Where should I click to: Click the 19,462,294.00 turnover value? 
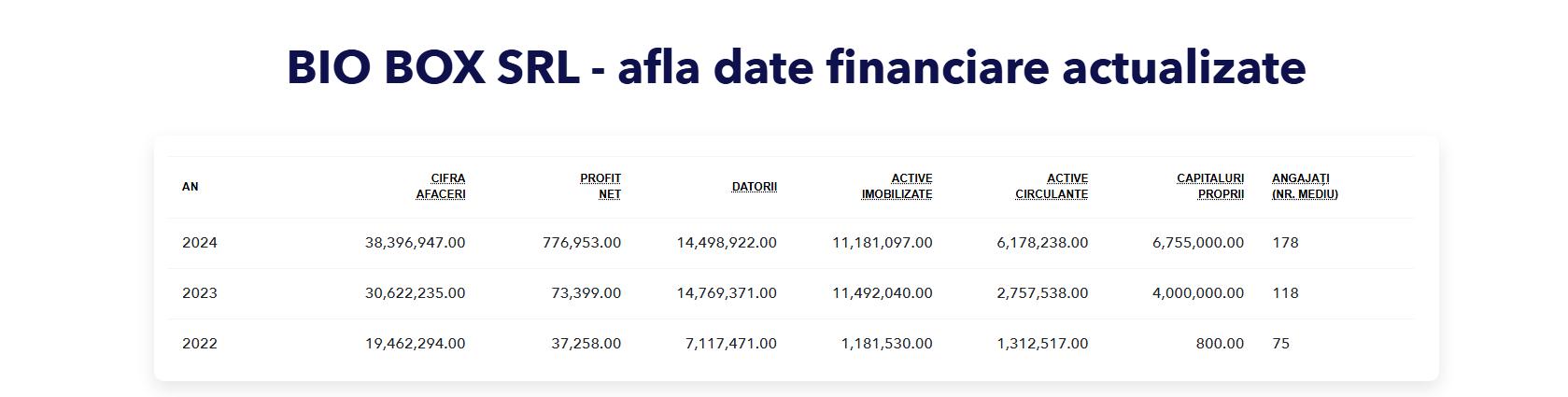pyautogui.click(x=415, y=344)
